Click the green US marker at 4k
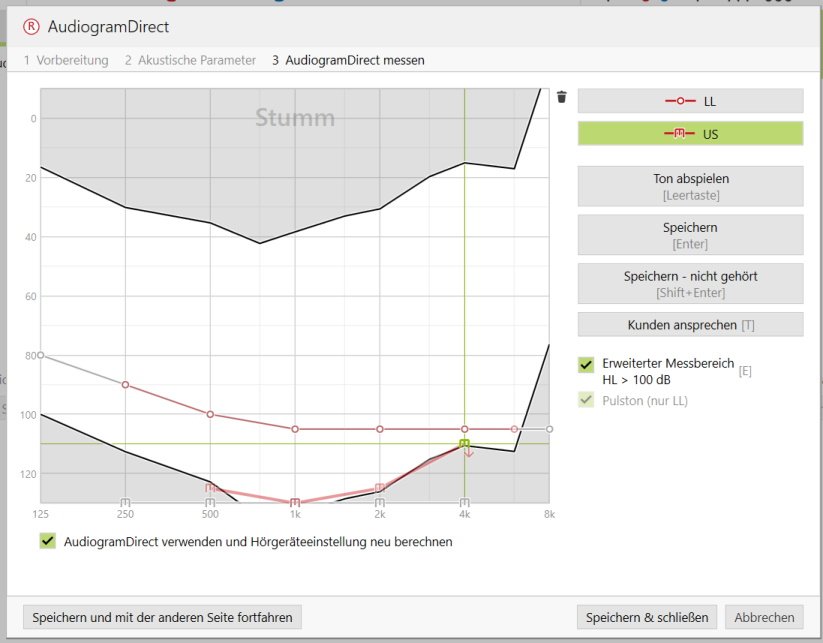823x643 pixels. click(x=464, y=443)
